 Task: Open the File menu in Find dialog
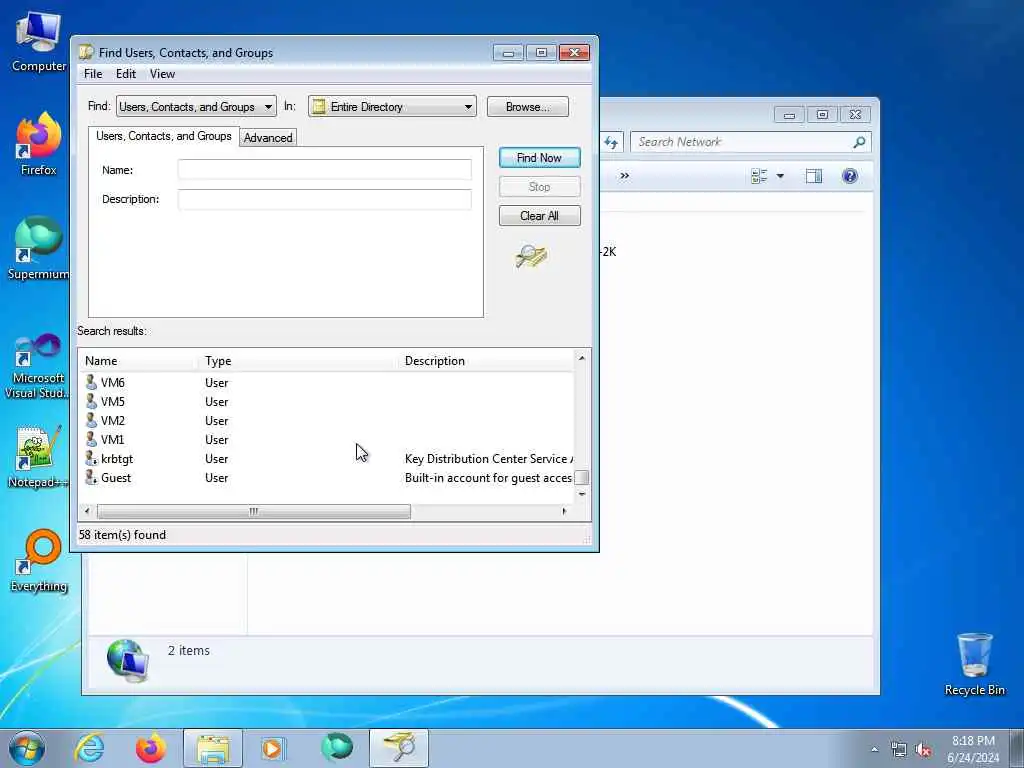coord(93,74)
